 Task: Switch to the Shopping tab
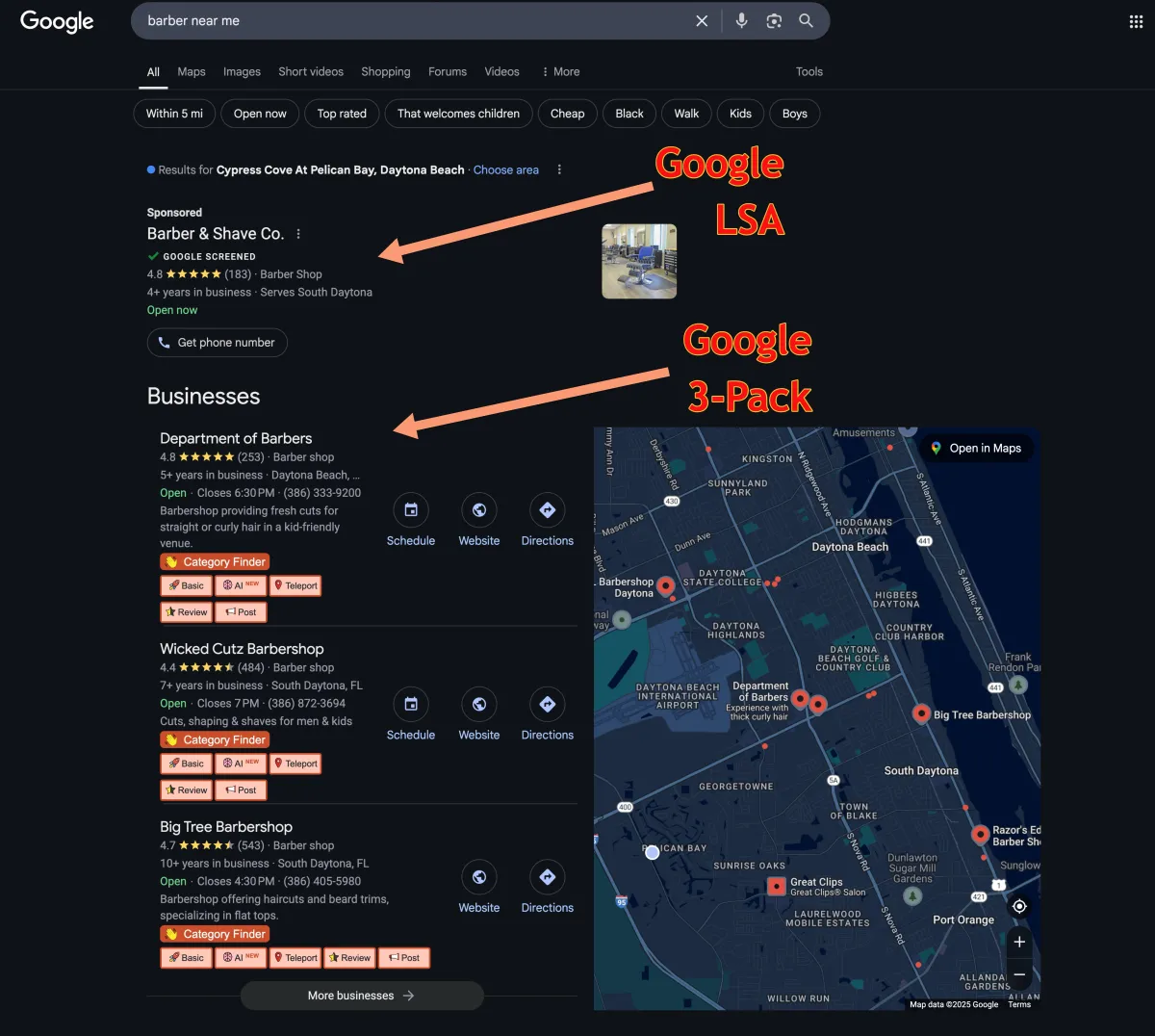(386, 72)
